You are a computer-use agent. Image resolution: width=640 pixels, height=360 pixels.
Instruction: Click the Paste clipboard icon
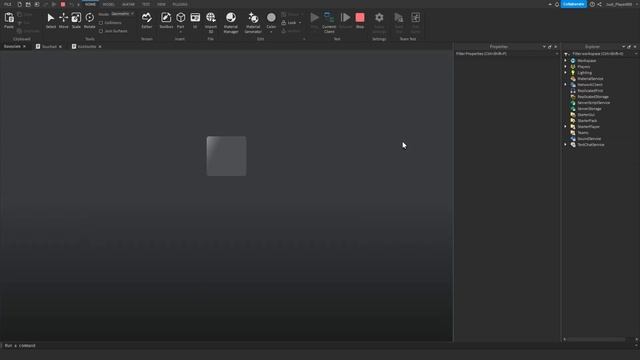[9, 18]
